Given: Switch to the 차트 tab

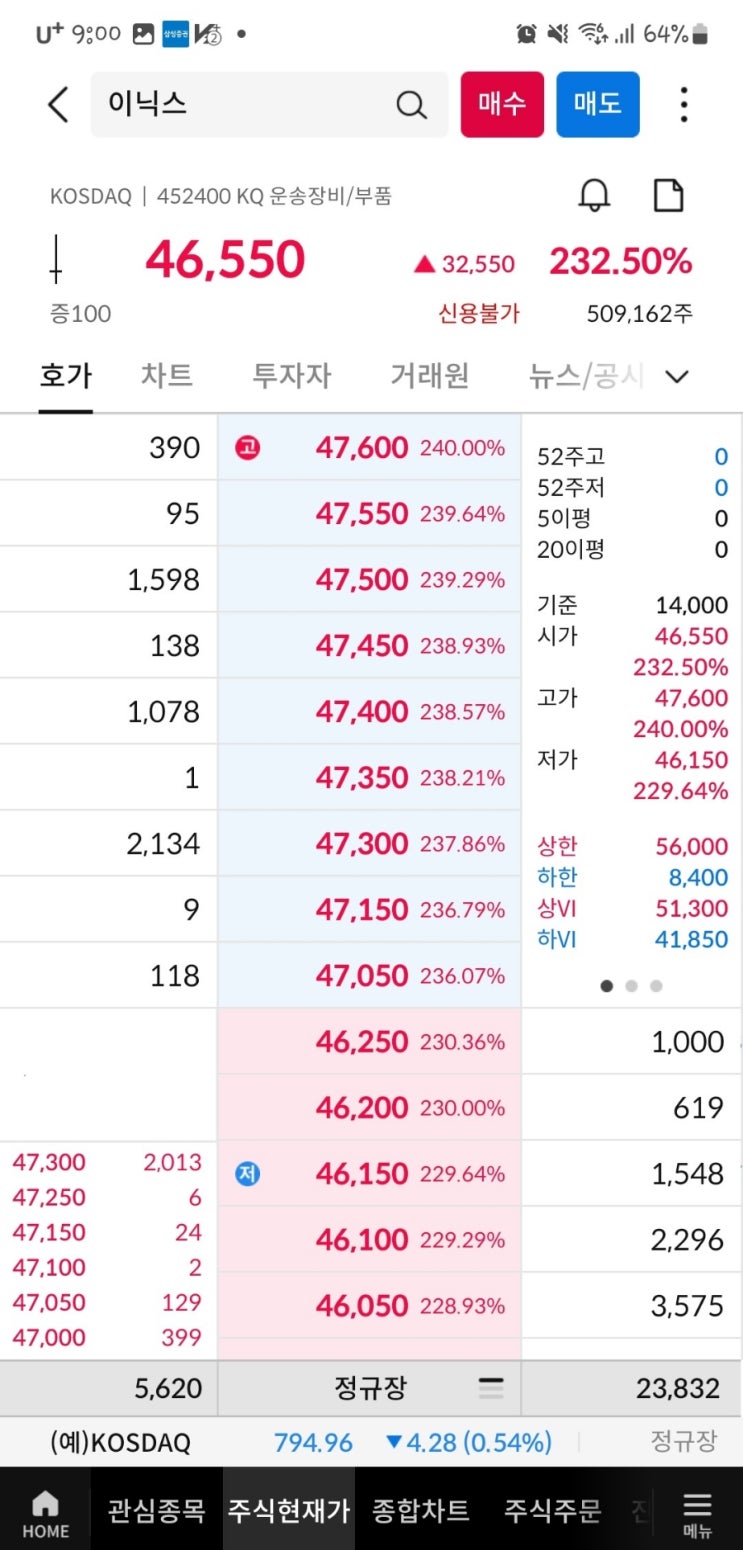Looking at the screenshot, I should pyautogui.click(x=166, y=376).
